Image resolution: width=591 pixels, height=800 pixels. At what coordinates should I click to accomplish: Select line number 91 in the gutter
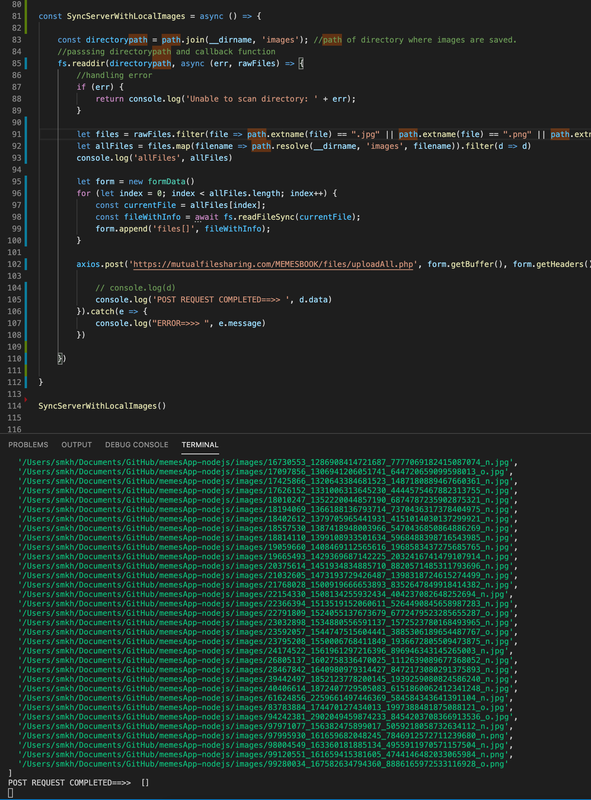coord(16,134)
